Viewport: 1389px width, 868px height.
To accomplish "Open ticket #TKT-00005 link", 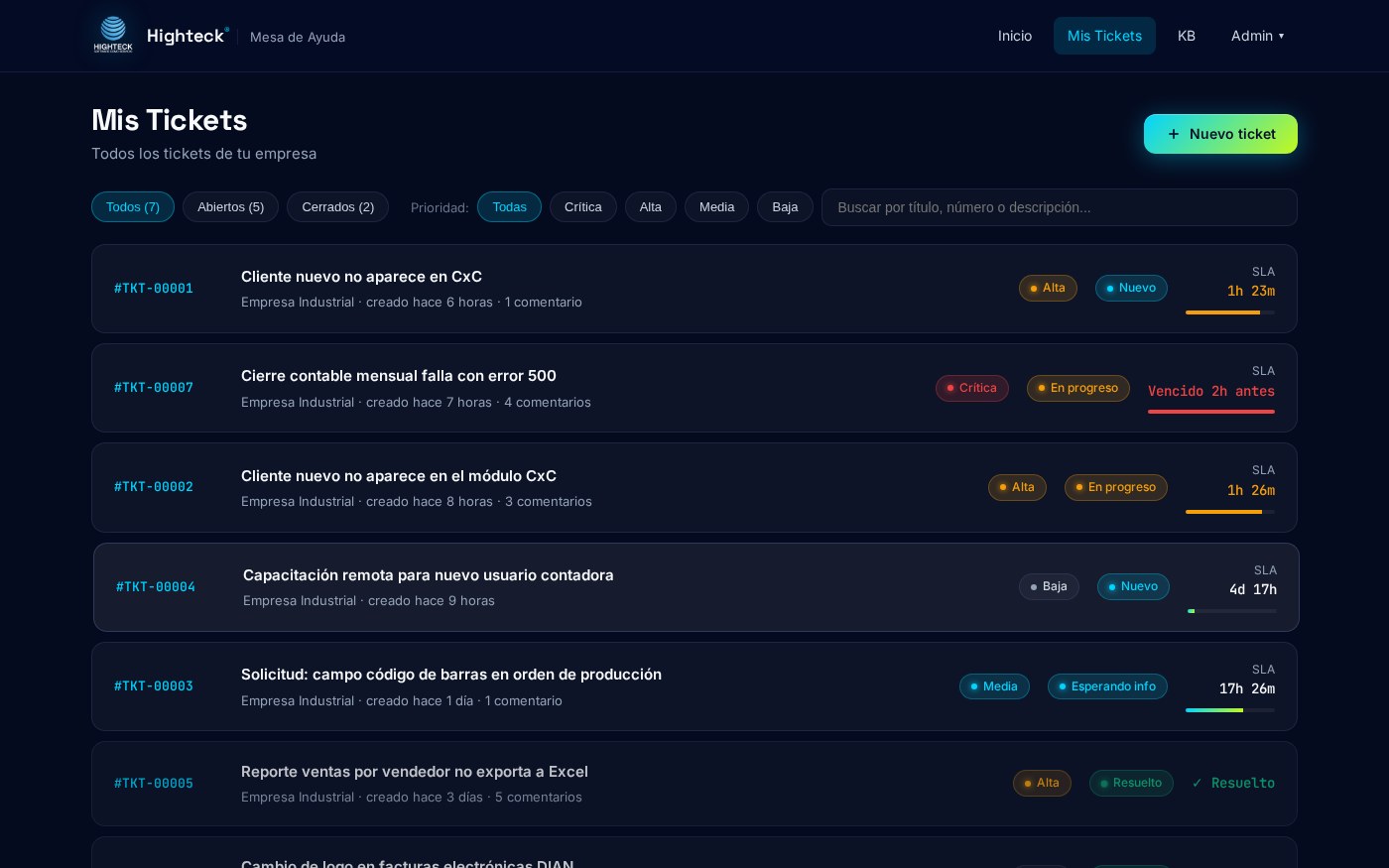I will coord(154,784).
